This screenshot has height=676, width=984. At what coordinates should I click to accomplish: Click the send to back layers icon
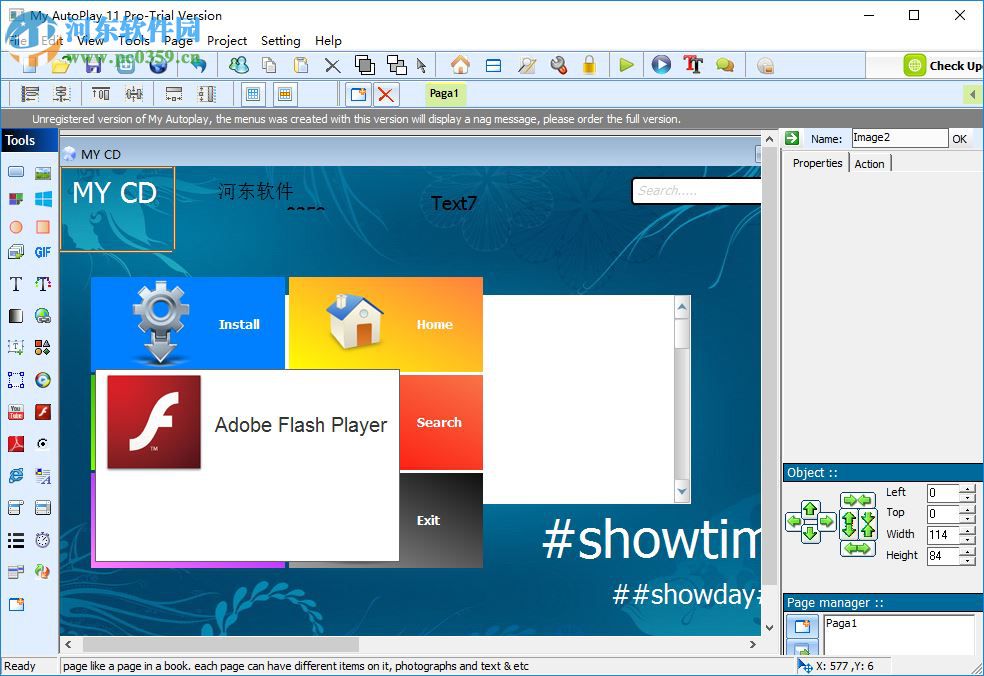point(397,65)
